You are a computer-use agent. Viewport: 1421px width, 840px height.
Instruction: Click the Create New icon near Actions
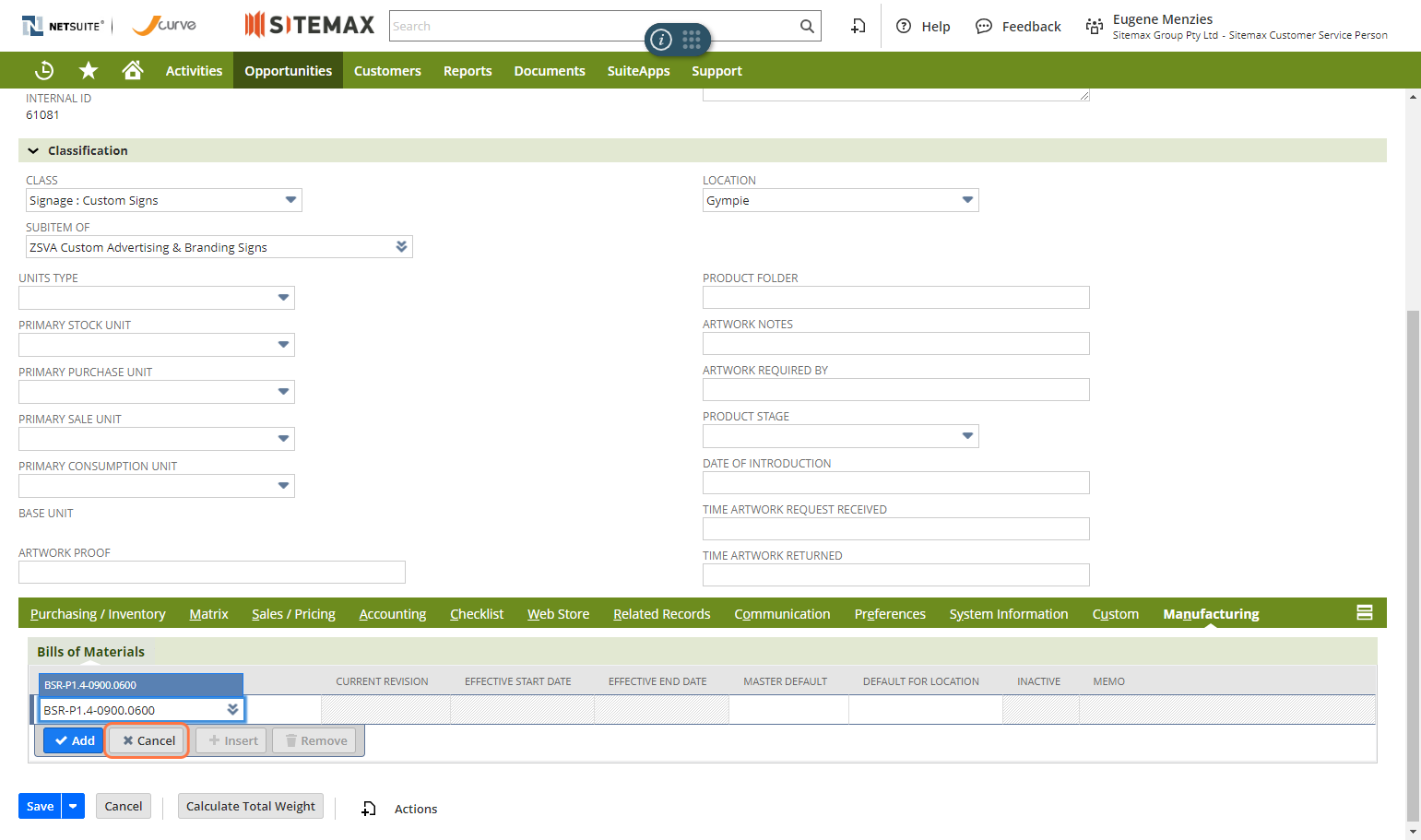(x=369, y=809)
